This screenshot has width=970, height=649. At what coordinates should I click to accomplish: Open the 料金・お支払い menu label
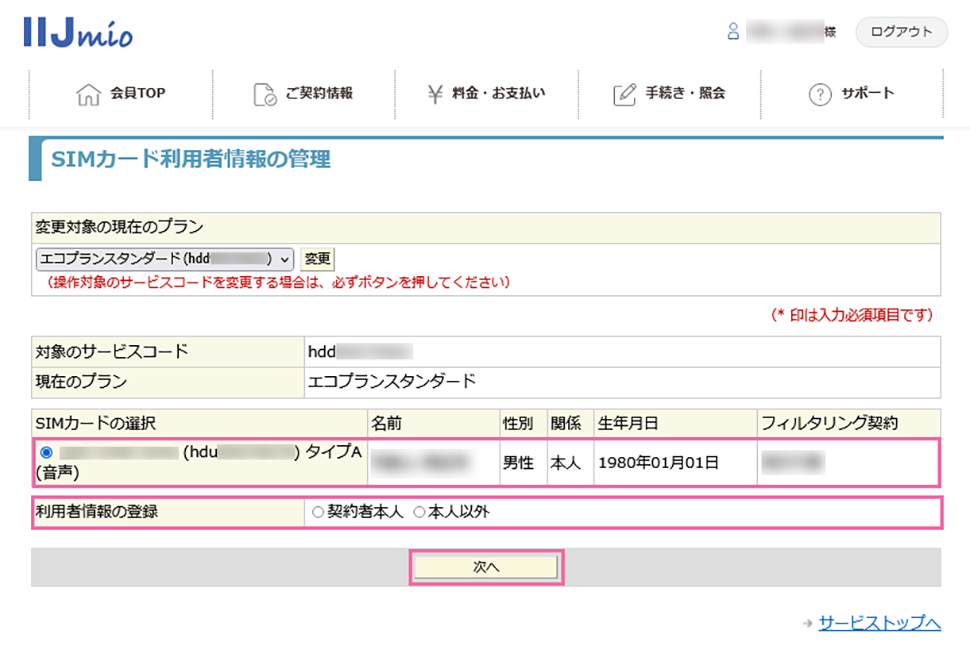click(498, 93)
